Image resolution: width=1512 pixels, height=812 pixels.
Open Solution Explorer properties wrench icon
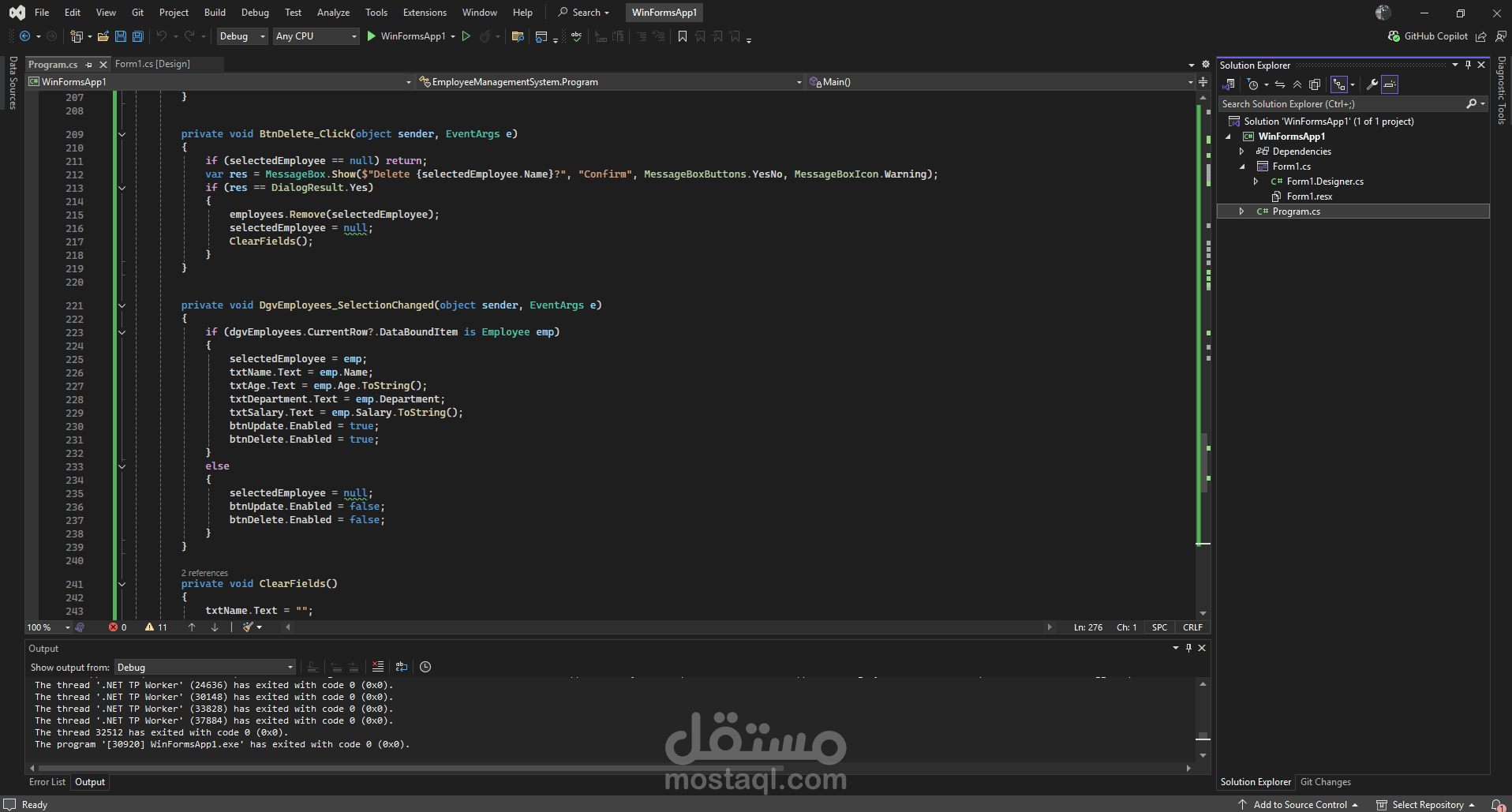(x=1372, y=84)
